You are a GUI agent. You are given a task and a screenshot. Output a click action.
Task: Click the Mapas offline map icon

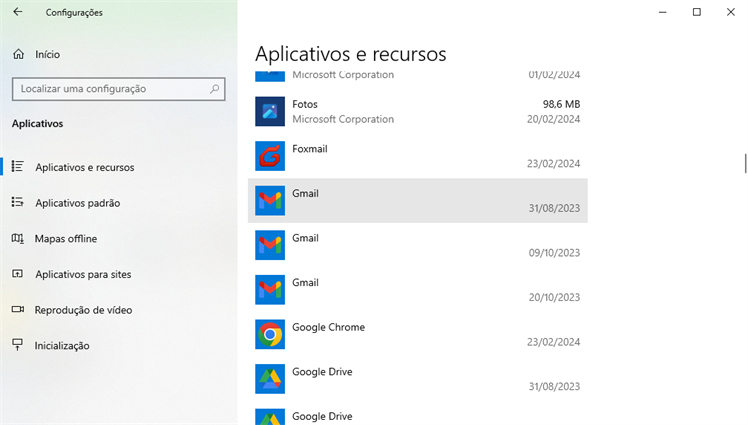pos(17,239)
